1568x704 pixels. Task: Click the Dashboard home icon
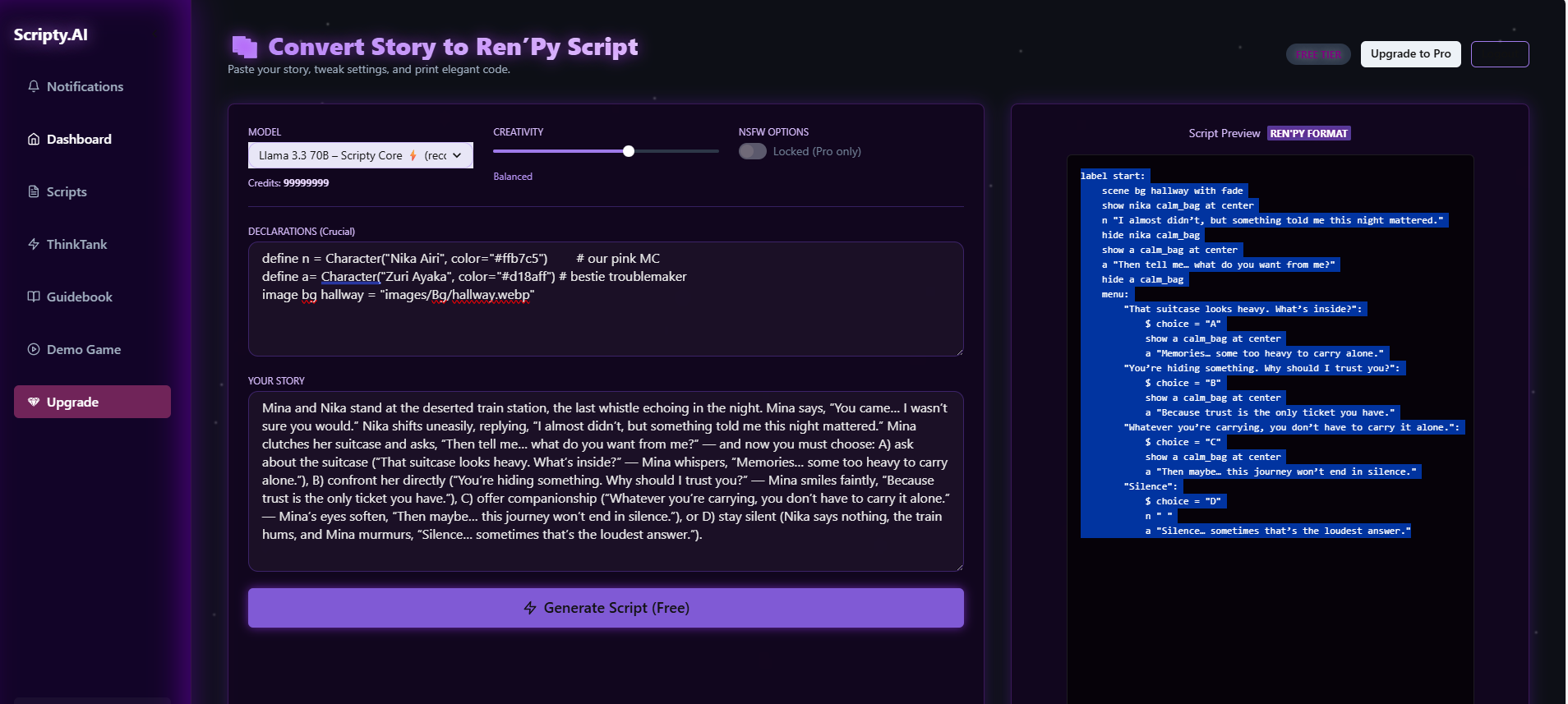coord(34,139)
